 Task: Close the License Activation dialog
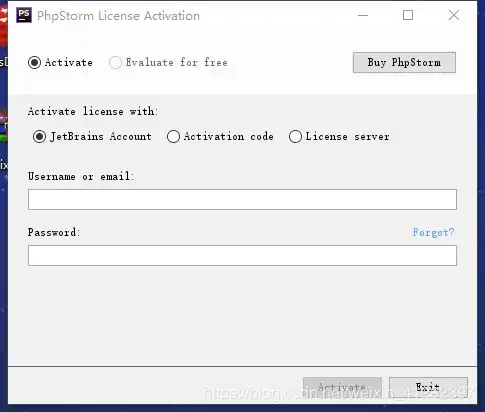pos(454,15)
